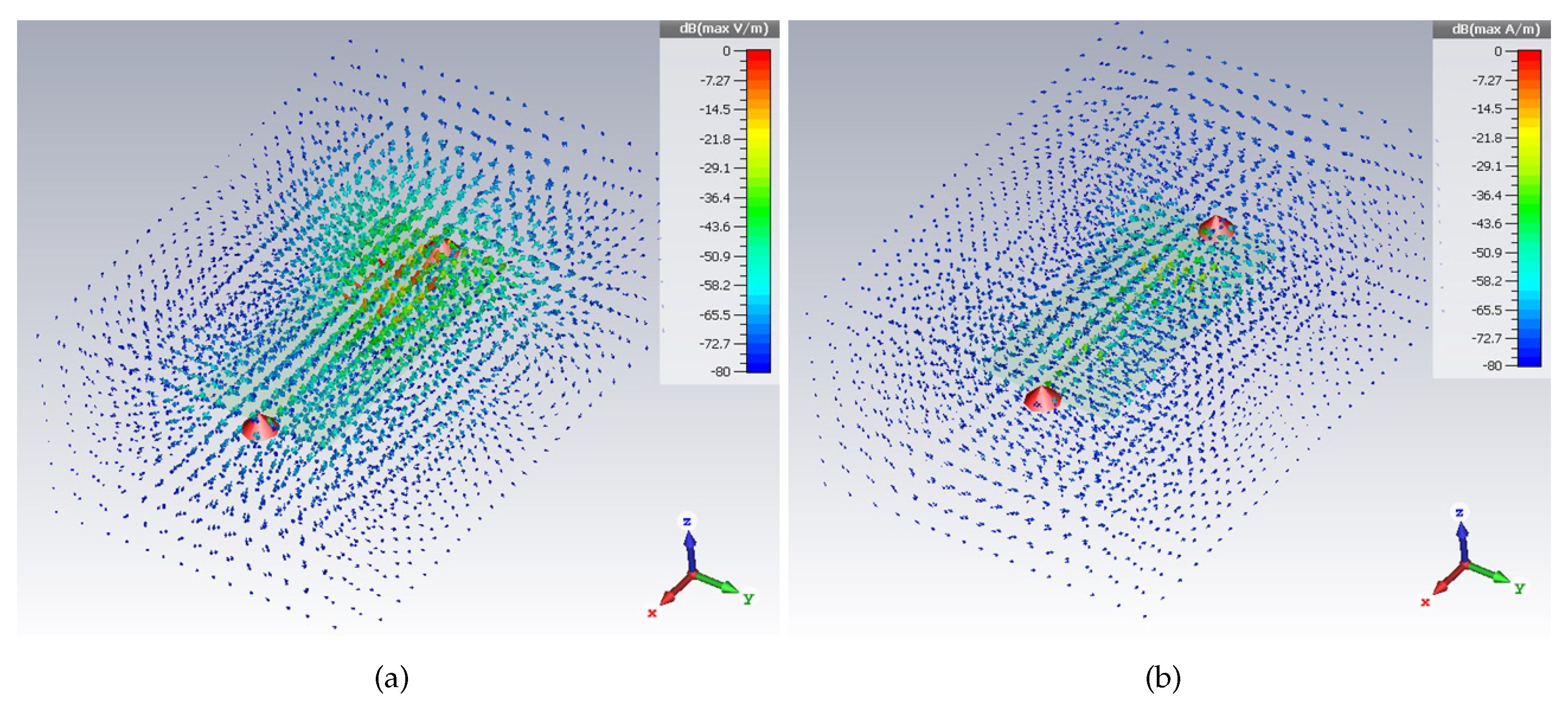Click the (b) subfigure caption
The image size is (1568, 712).
(1163, 678)
